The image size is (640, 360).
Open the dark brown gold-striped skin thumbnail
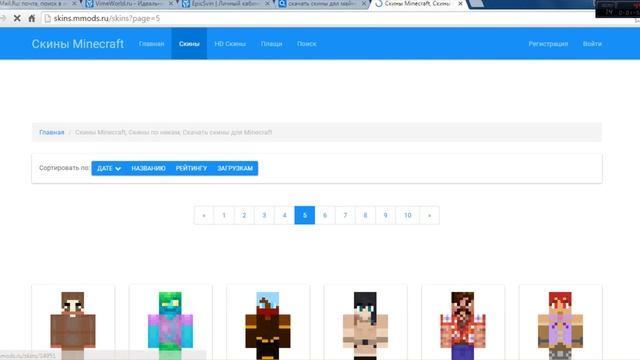268,325
